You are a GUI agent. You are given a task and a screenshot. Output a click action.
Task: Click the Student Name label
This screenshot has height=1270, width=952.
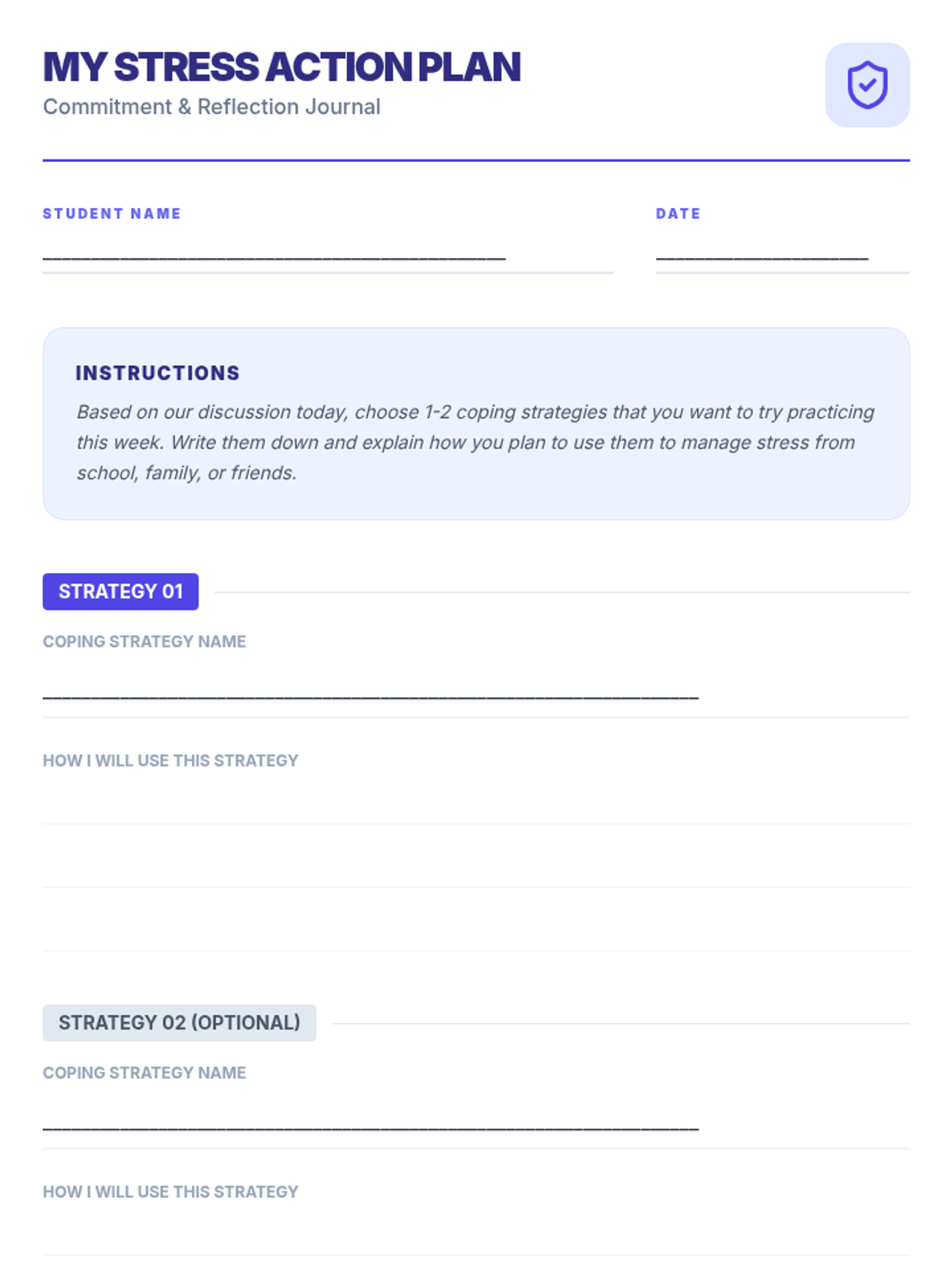[x=112, y=214]
